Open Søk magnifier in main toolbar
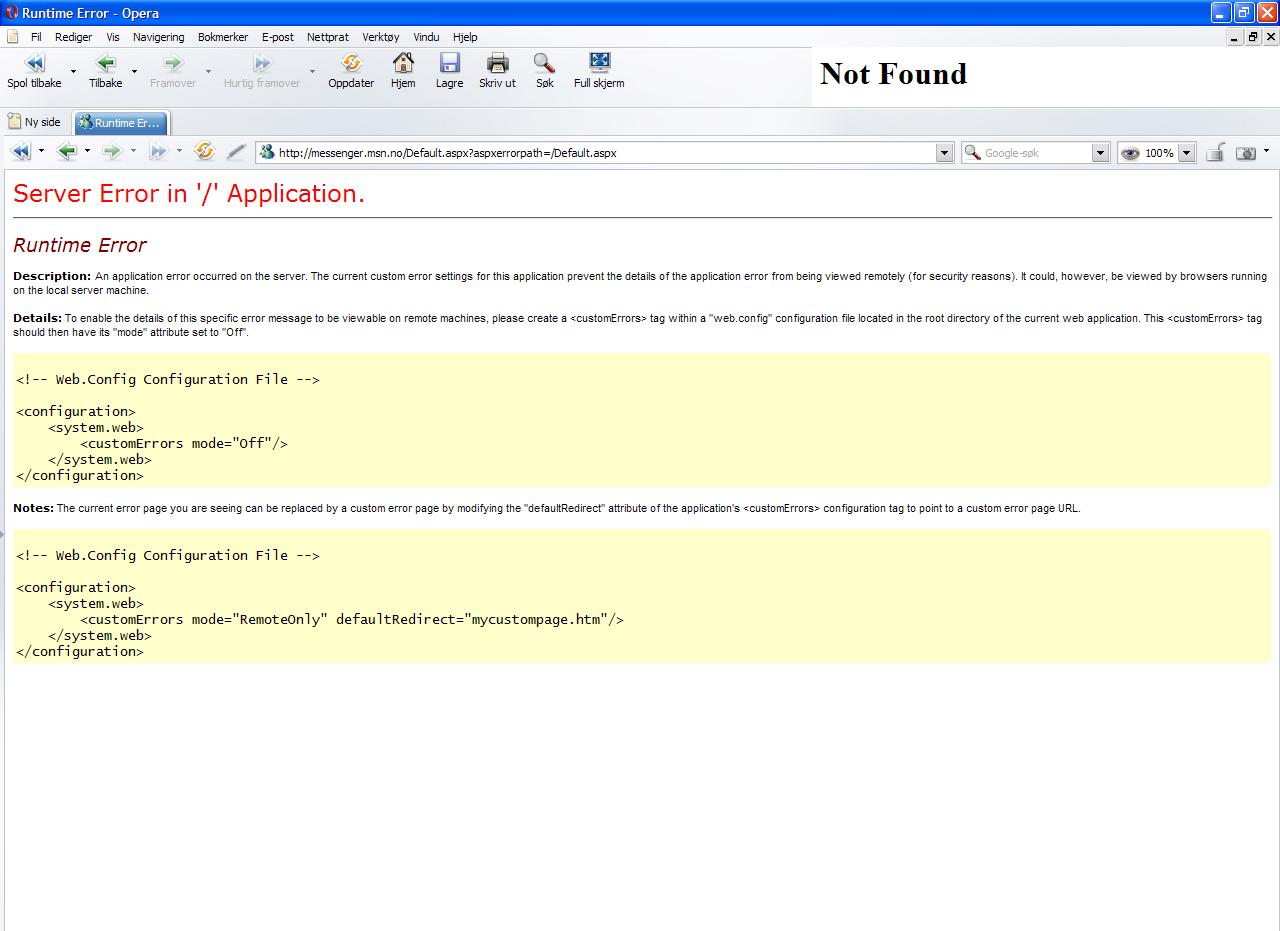This screenshot has width=1280, height=931. tap(544, 65)
